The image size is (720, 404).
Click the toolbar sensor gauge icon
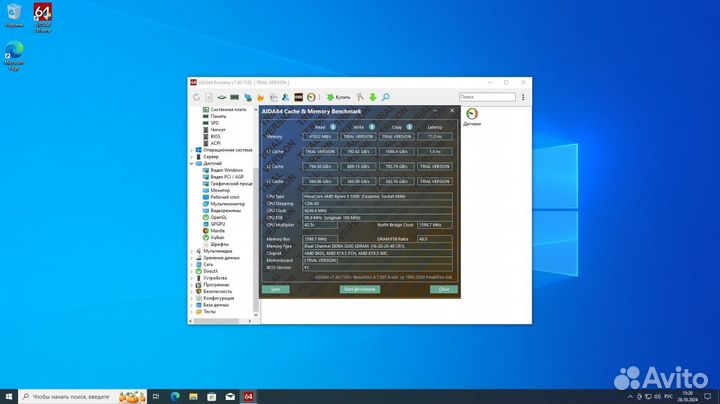(x=311, y=97)
